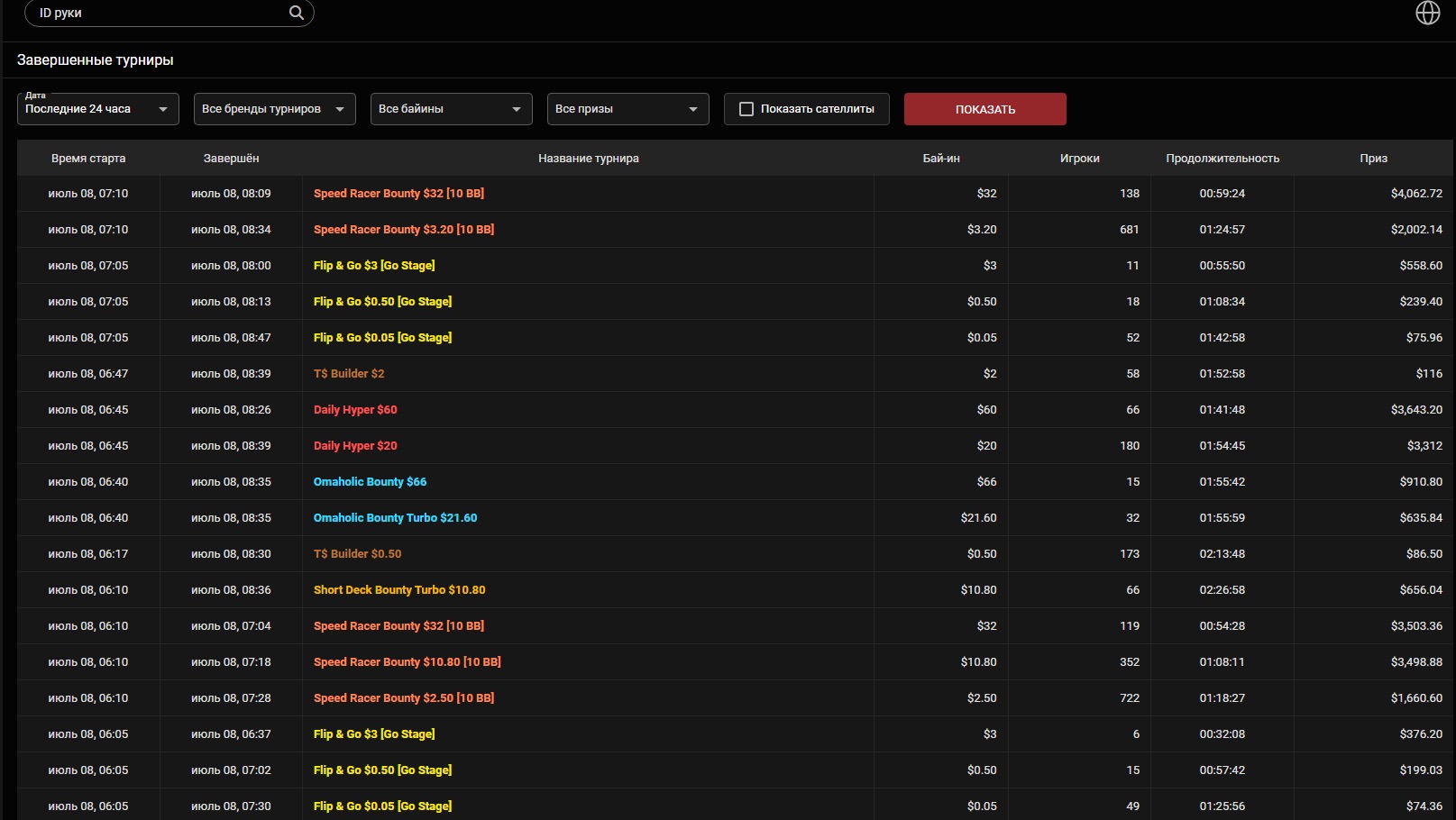Click the 01:55:59 duration cell
1456x820 pixels.
1222,518
